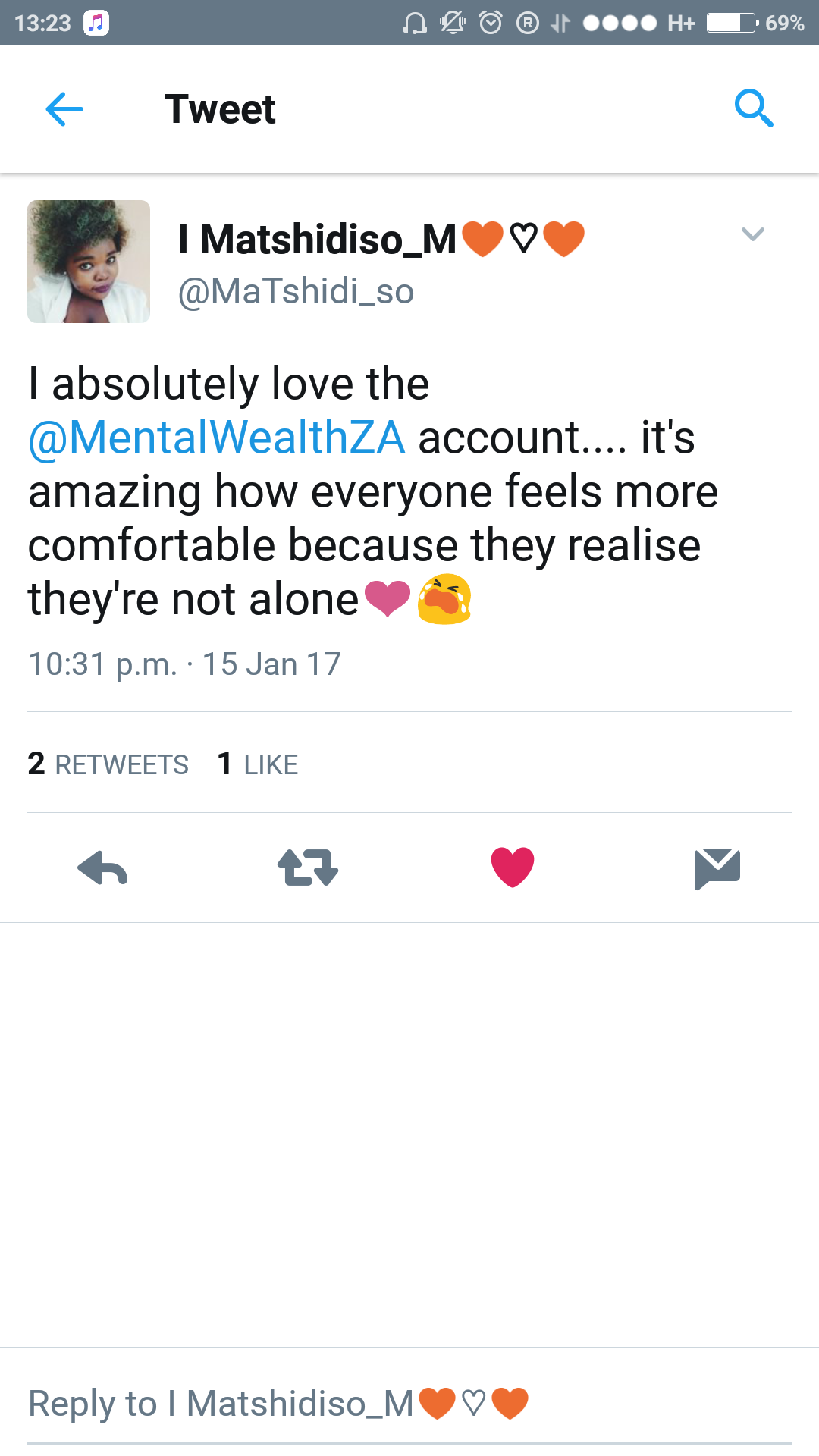Viewport: 819px width, 1456px height.
Task: View the 1 Like list
Action: (258, 764)
